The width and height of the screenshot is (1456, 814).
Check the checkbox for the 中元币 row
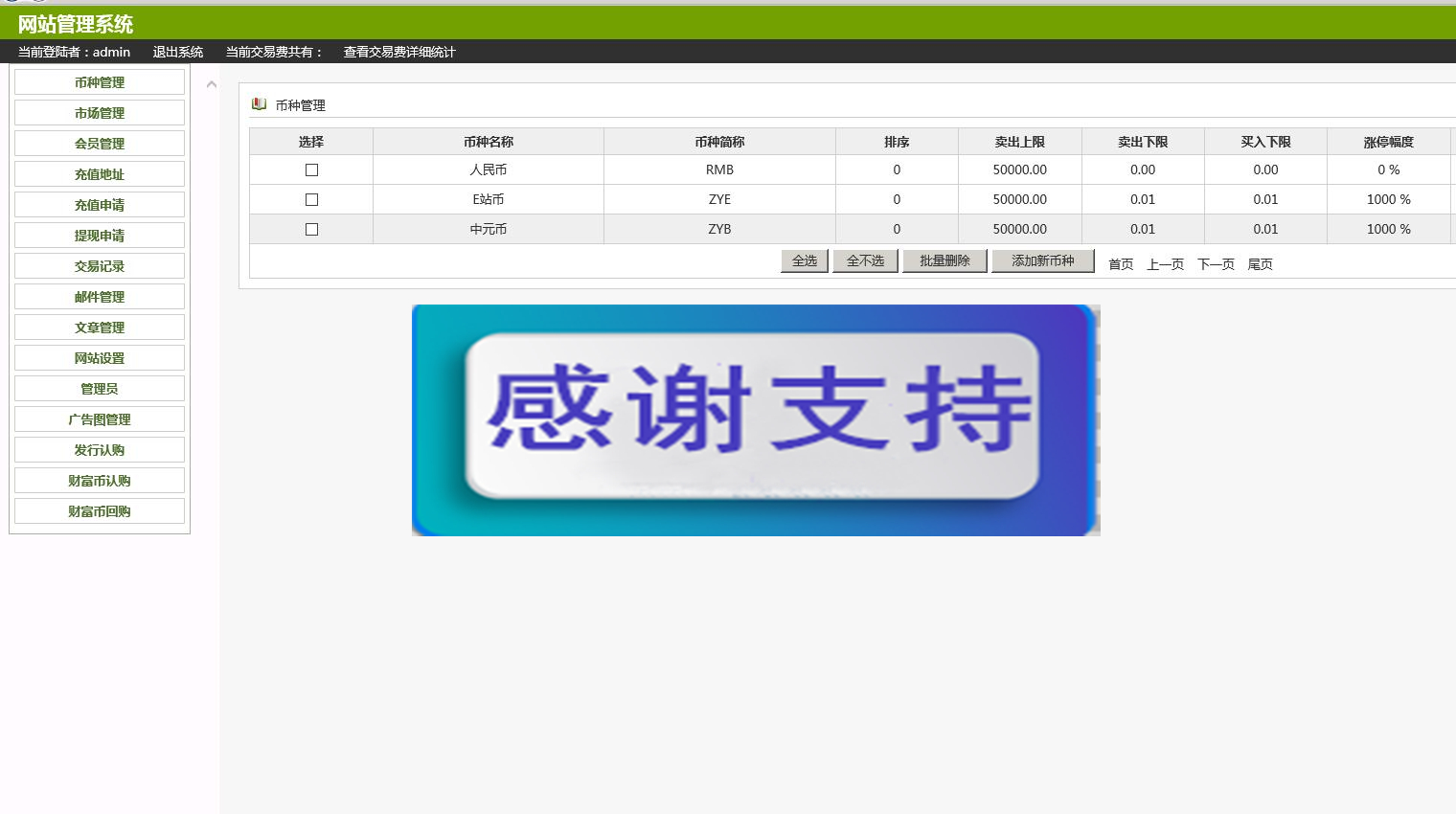tap(310, 229)
